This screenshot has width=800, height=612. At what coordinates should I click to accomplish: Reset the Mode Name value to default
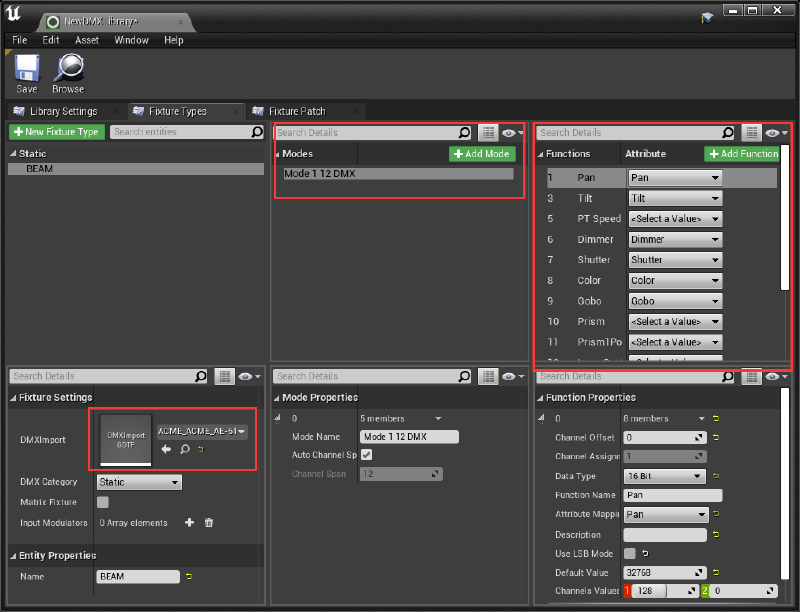pos(467,437)
